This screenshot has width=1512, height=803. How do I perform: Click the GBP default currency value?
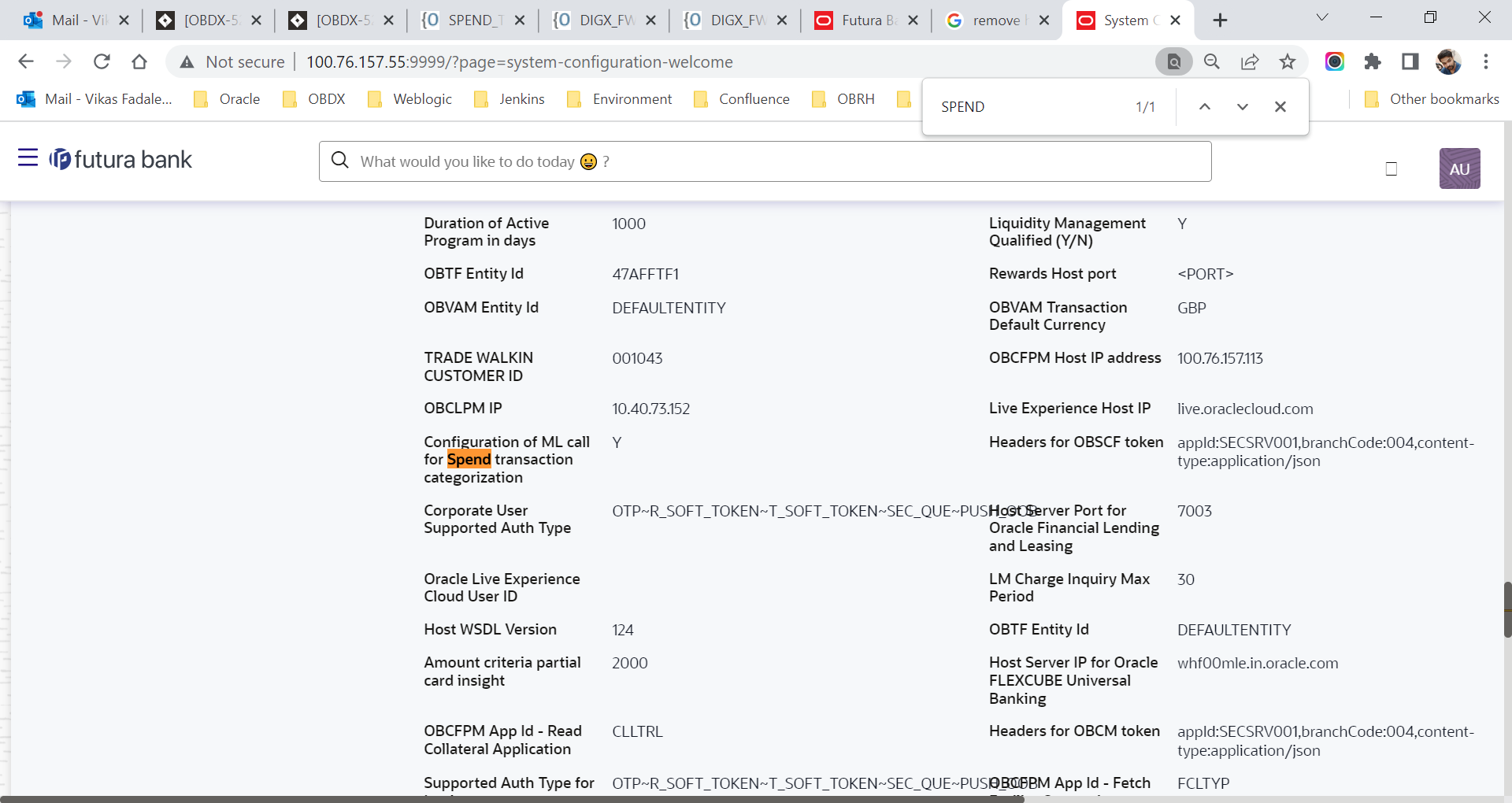(1191, 308)
